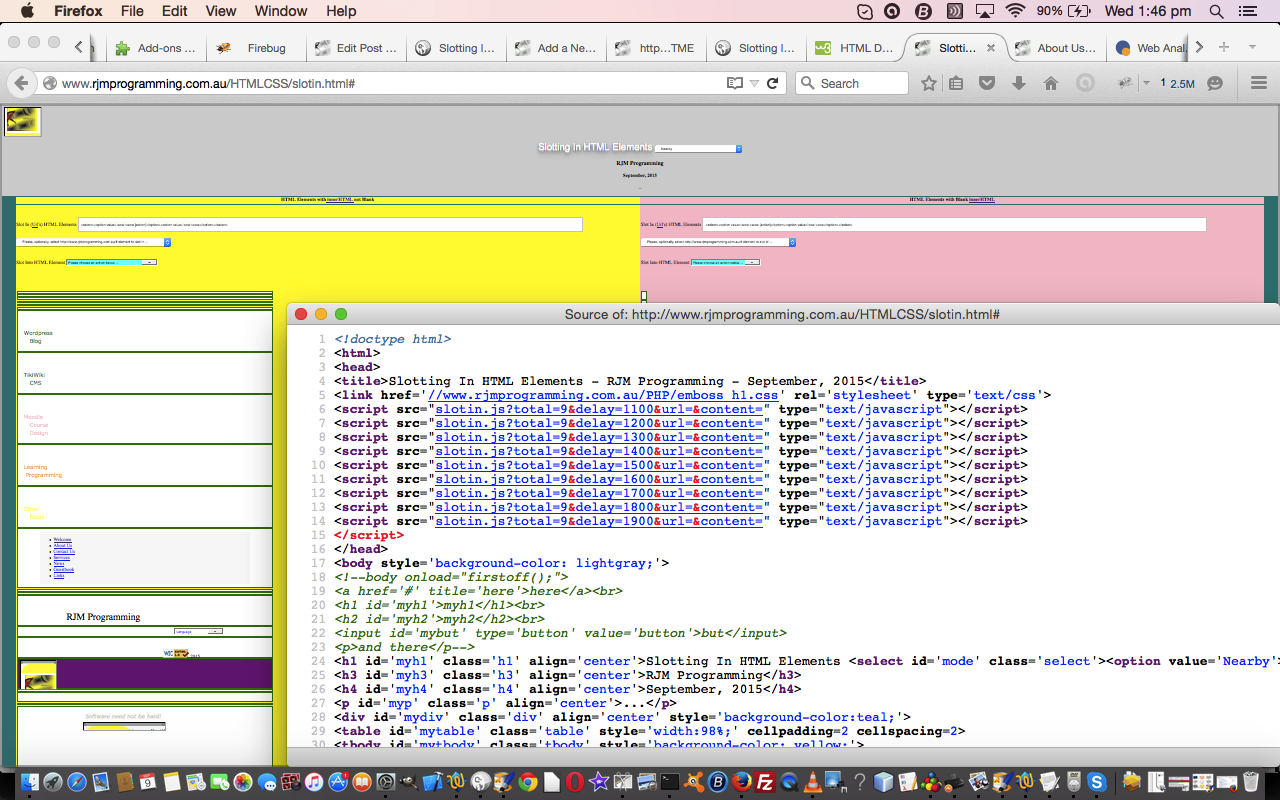Open the Pocket icon in the toolbar
This screenshot has height=800, width=1280.
pyautogui.click(x=987, y=84)
